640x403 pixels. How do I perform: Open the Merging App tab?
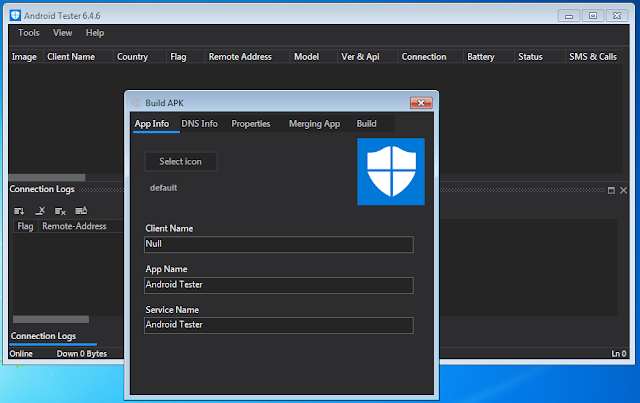click(x=314, y=124)
